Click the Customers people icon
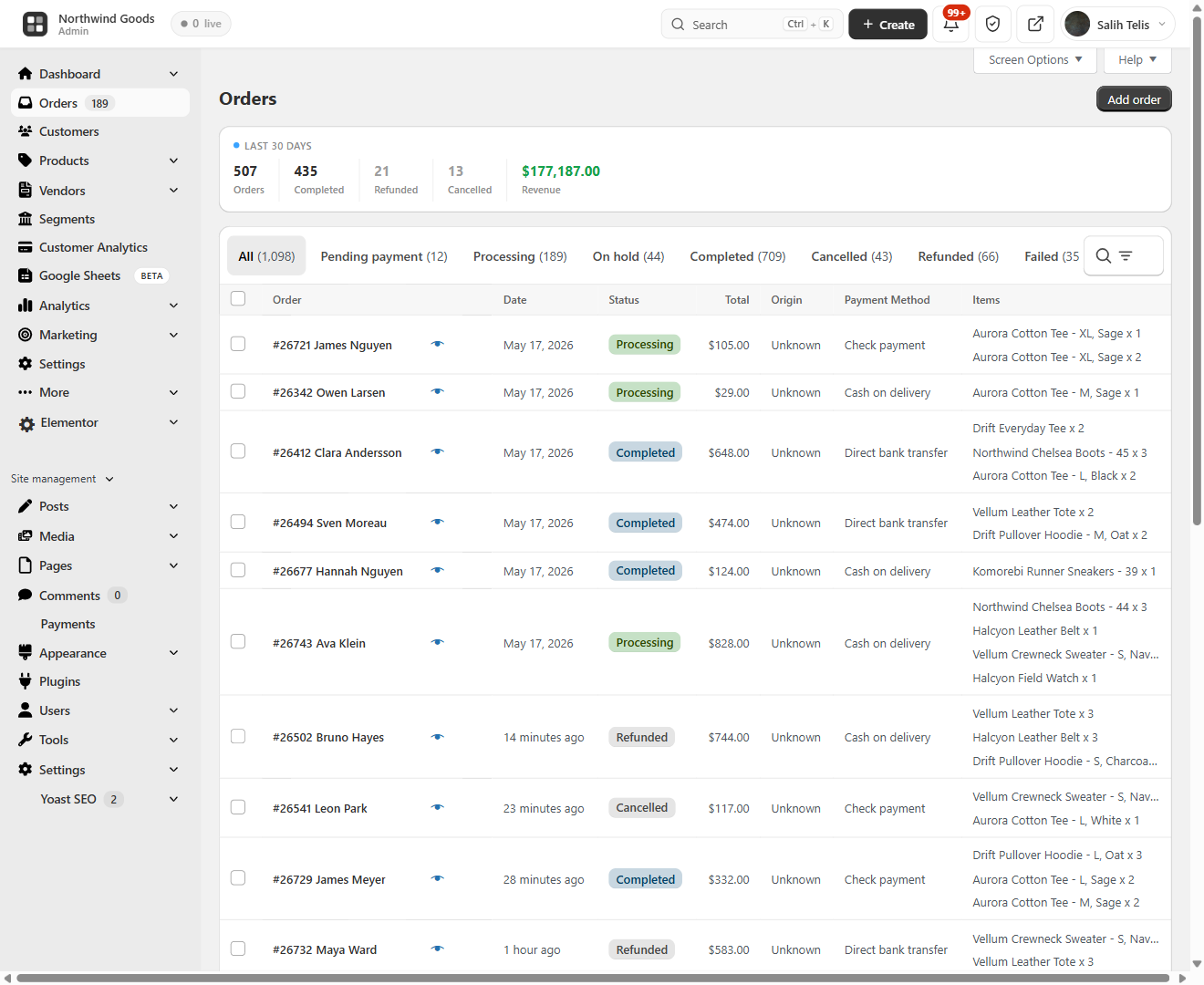1204x985 pixels. coord(26,131)
